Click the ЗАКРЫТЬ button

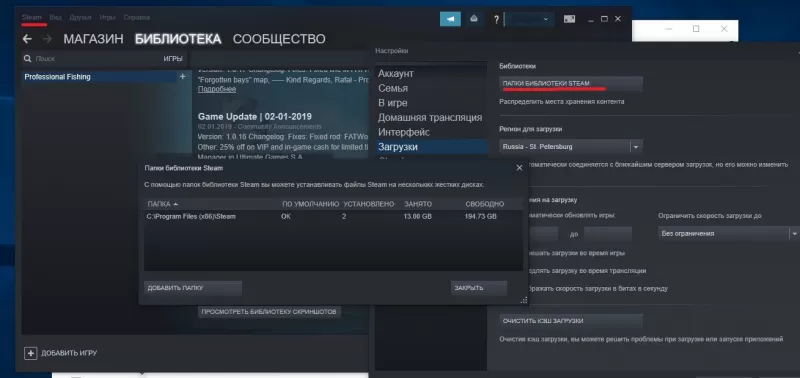click(x=479, y=288)
